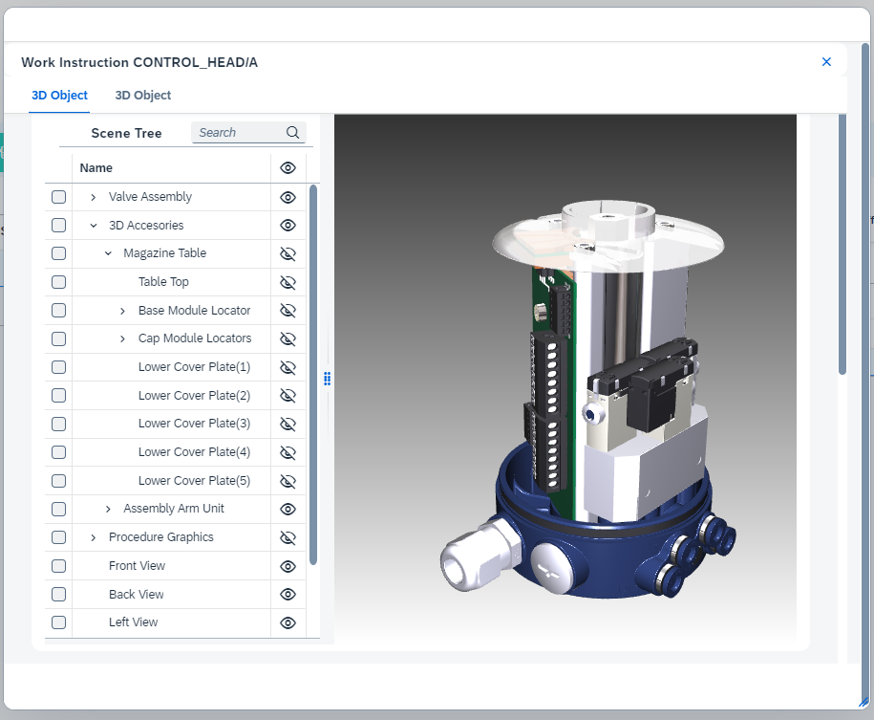The width and height of the screenshot is (874, 720).
Task: Hide the Valve Assembly using its eye icon
Action: 288,197
